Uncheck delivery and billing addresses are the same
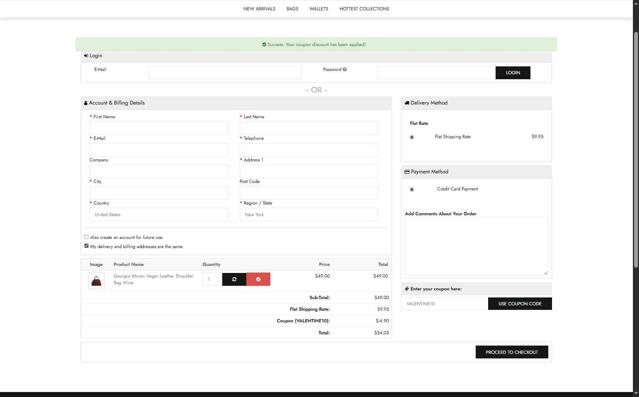639x397 pixels. click(x=86, y=246)
